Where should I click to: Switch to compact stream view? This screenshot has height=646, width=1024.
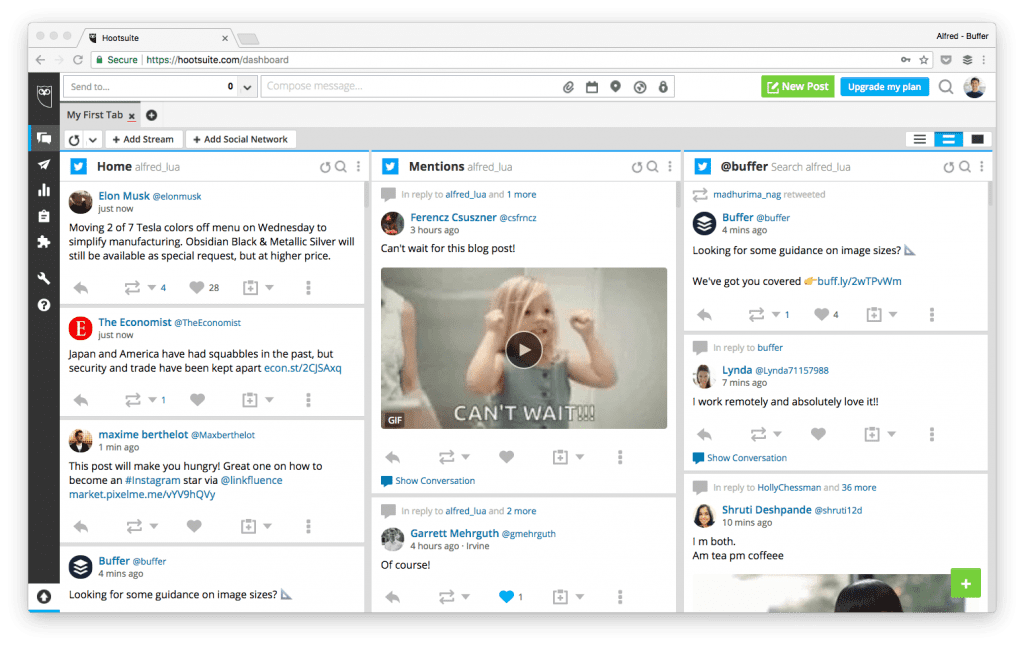click(920, 139)
